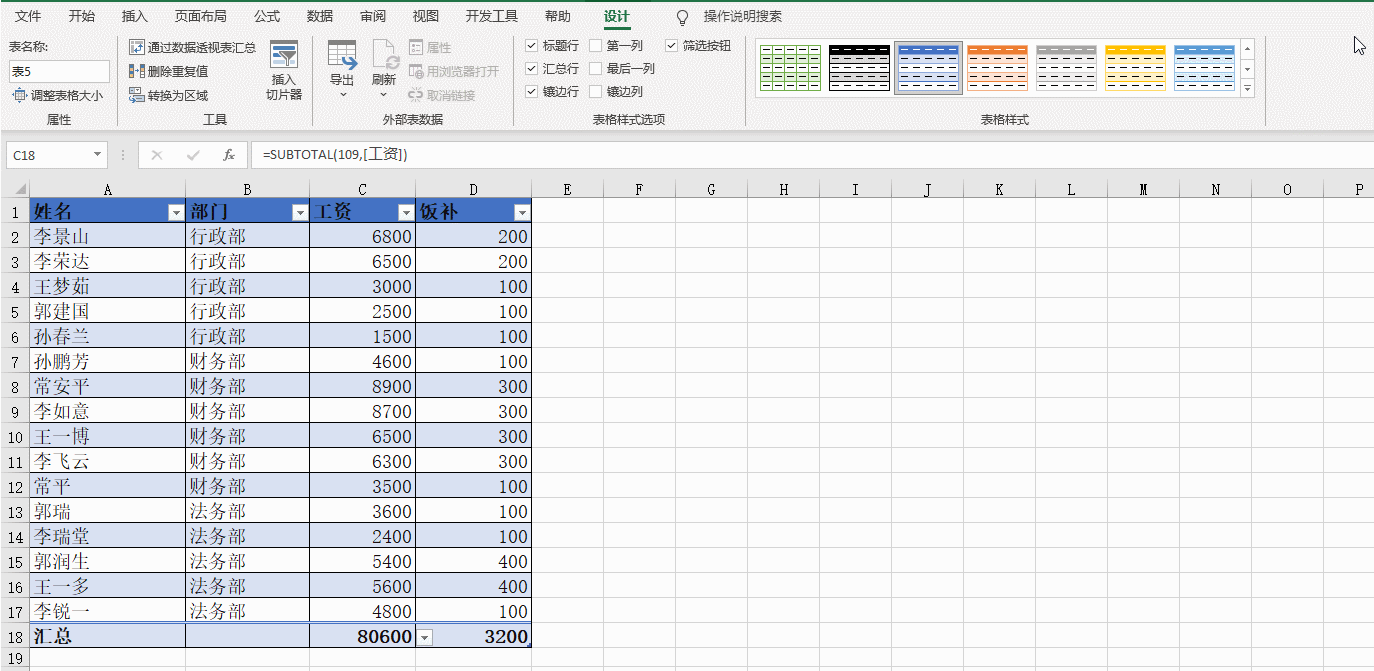
Task: Open the 工资 column filter dropdown
Action: tap(406, 212)
